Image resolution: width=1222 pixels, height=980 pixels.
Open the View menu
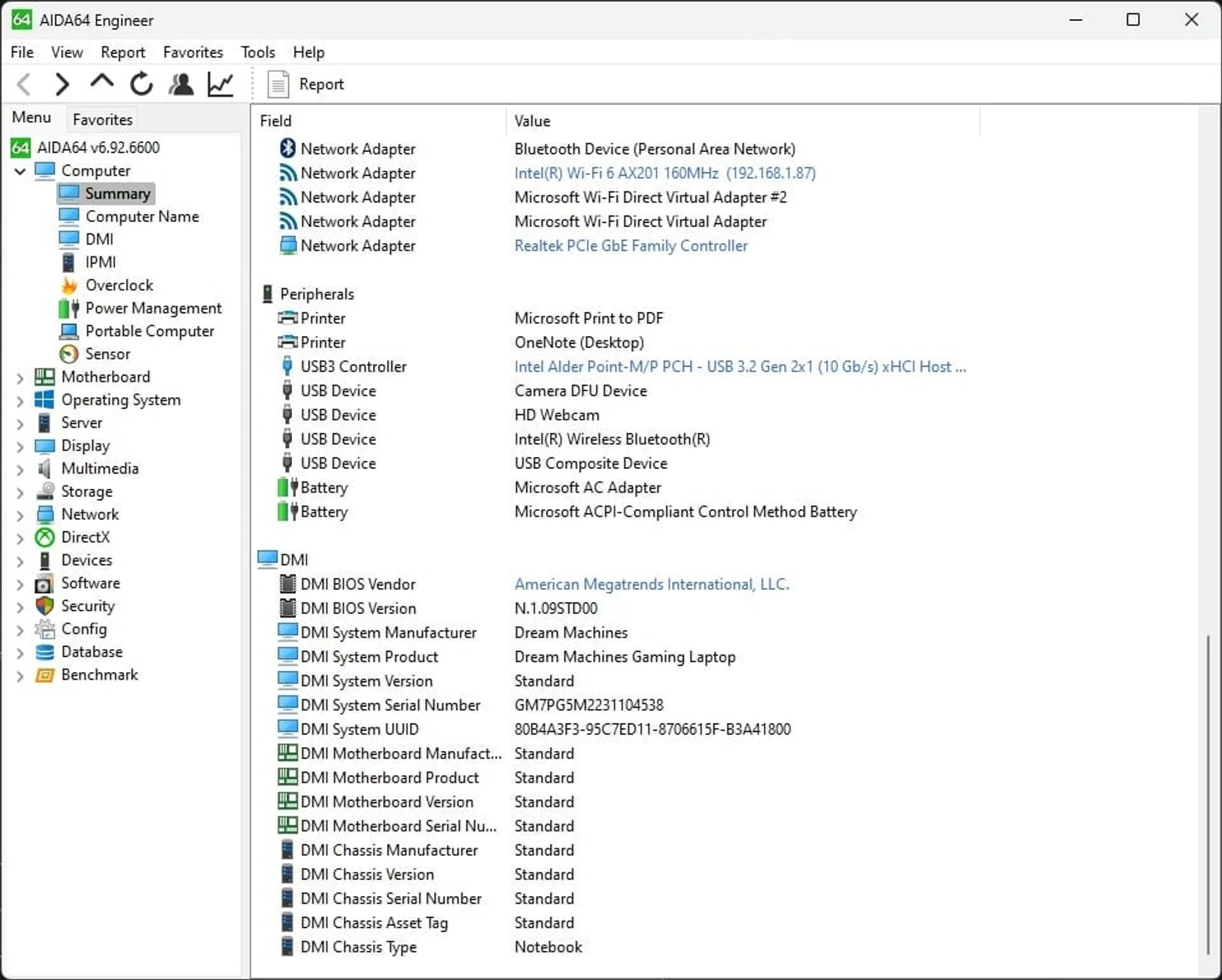tap(67, 52)
